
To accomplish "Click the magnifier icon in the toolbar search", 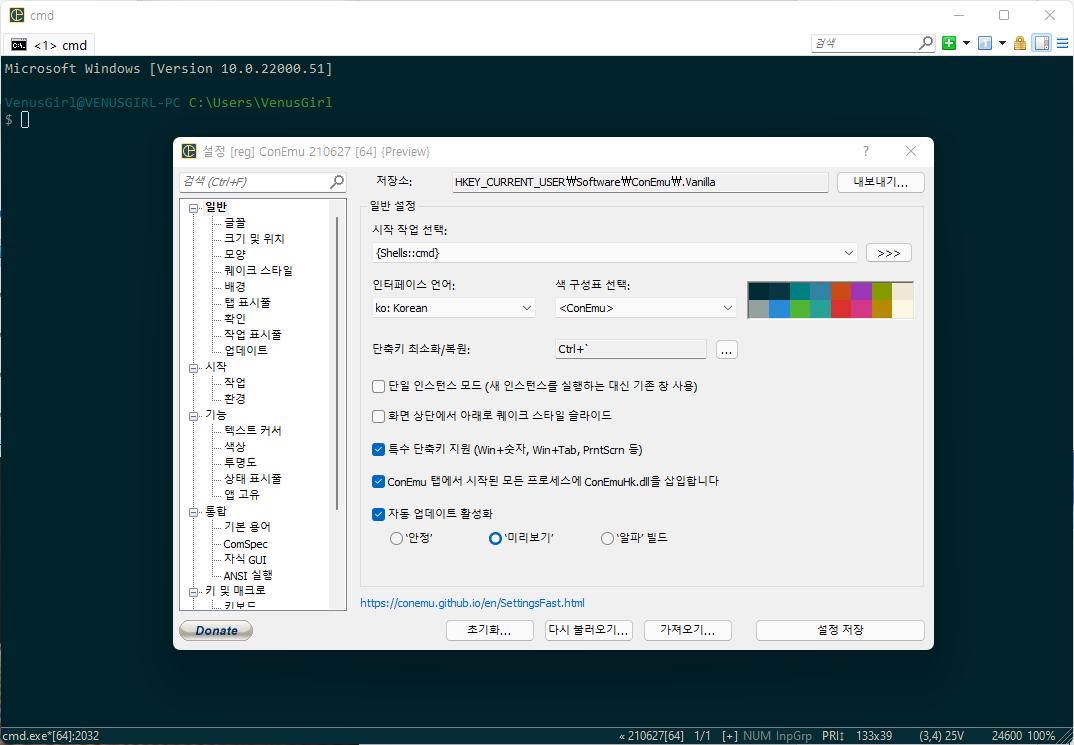I will (x=925, y=42).
